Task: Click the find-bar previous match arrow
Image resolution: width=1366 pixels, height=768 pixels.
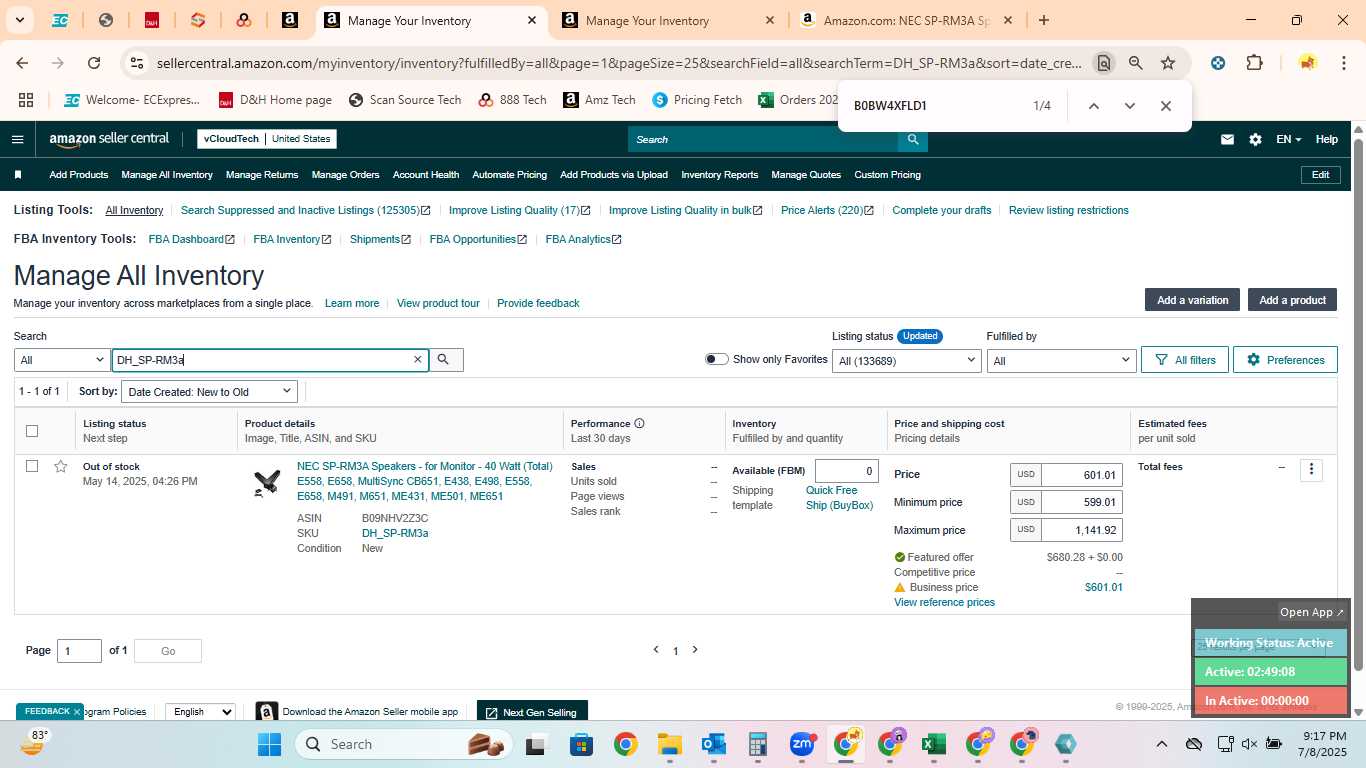Action: click(1094, 106)
